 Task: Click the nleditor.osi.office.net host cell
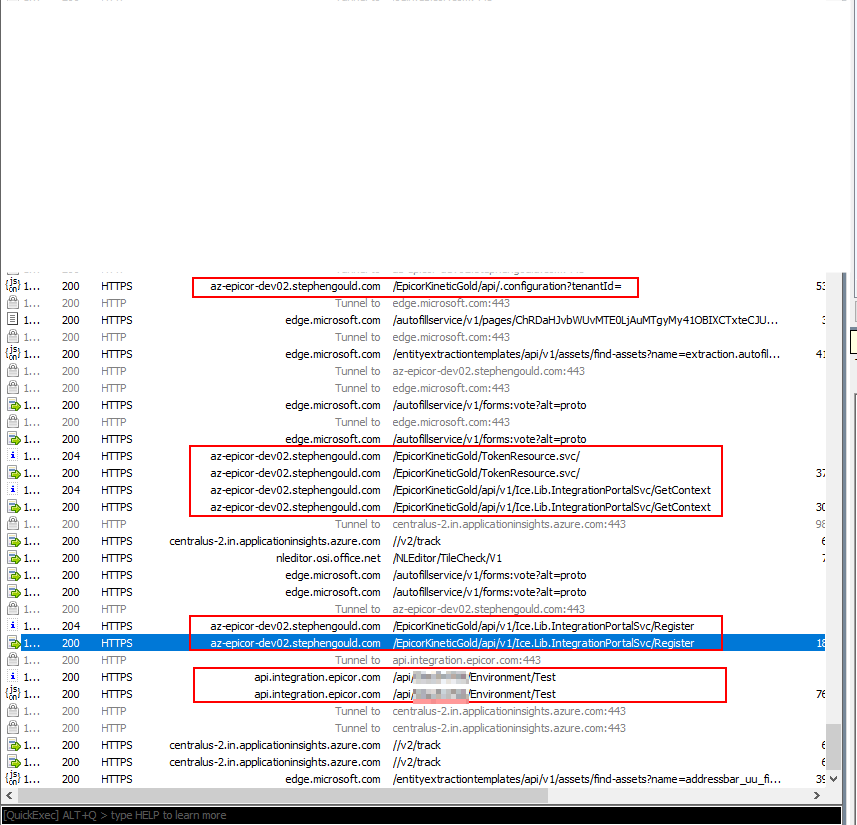328,558
